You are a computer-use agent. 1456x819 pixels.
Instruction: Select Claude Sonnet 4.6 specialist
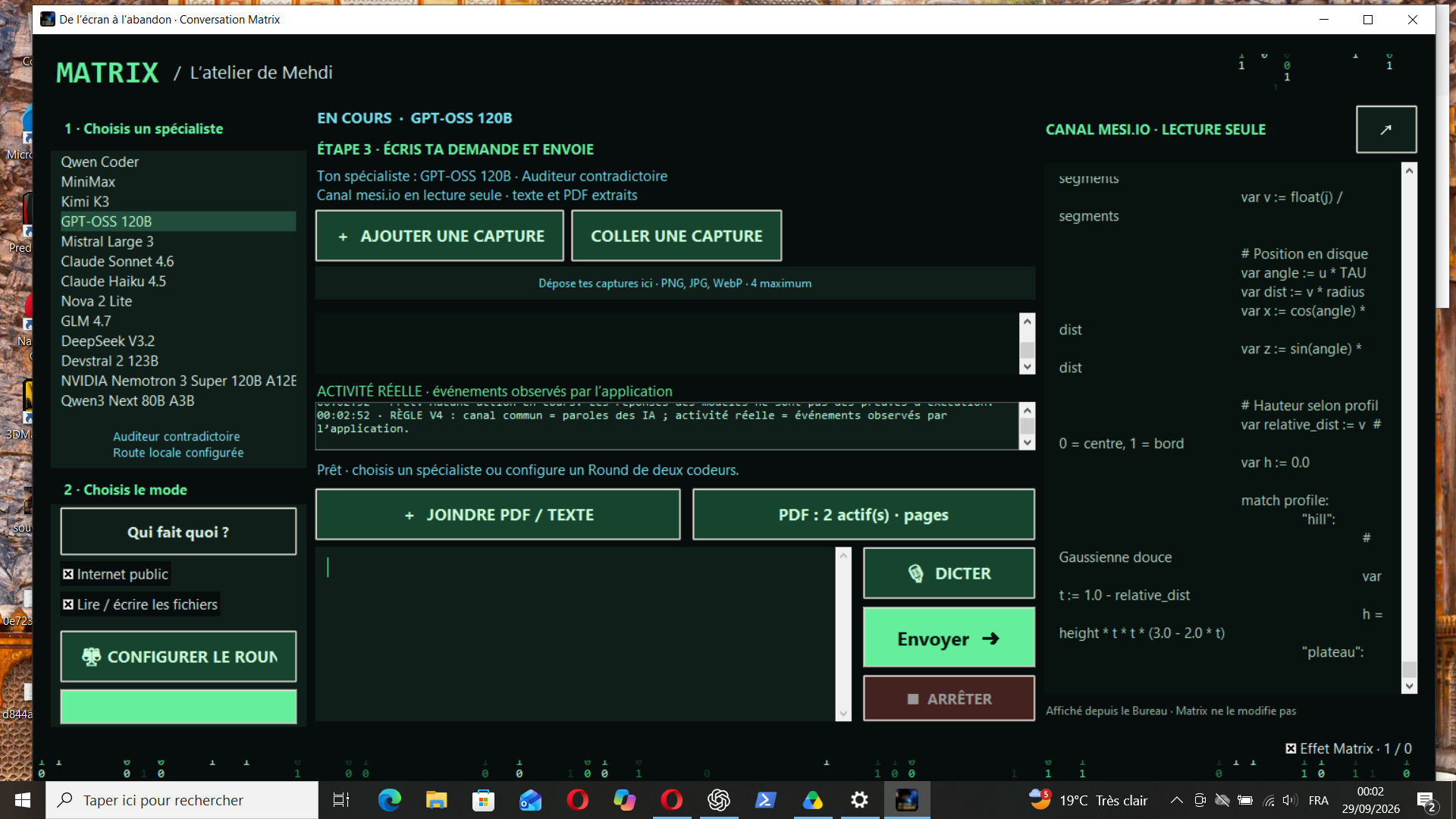pyautogui.click(x=178, y=262)
